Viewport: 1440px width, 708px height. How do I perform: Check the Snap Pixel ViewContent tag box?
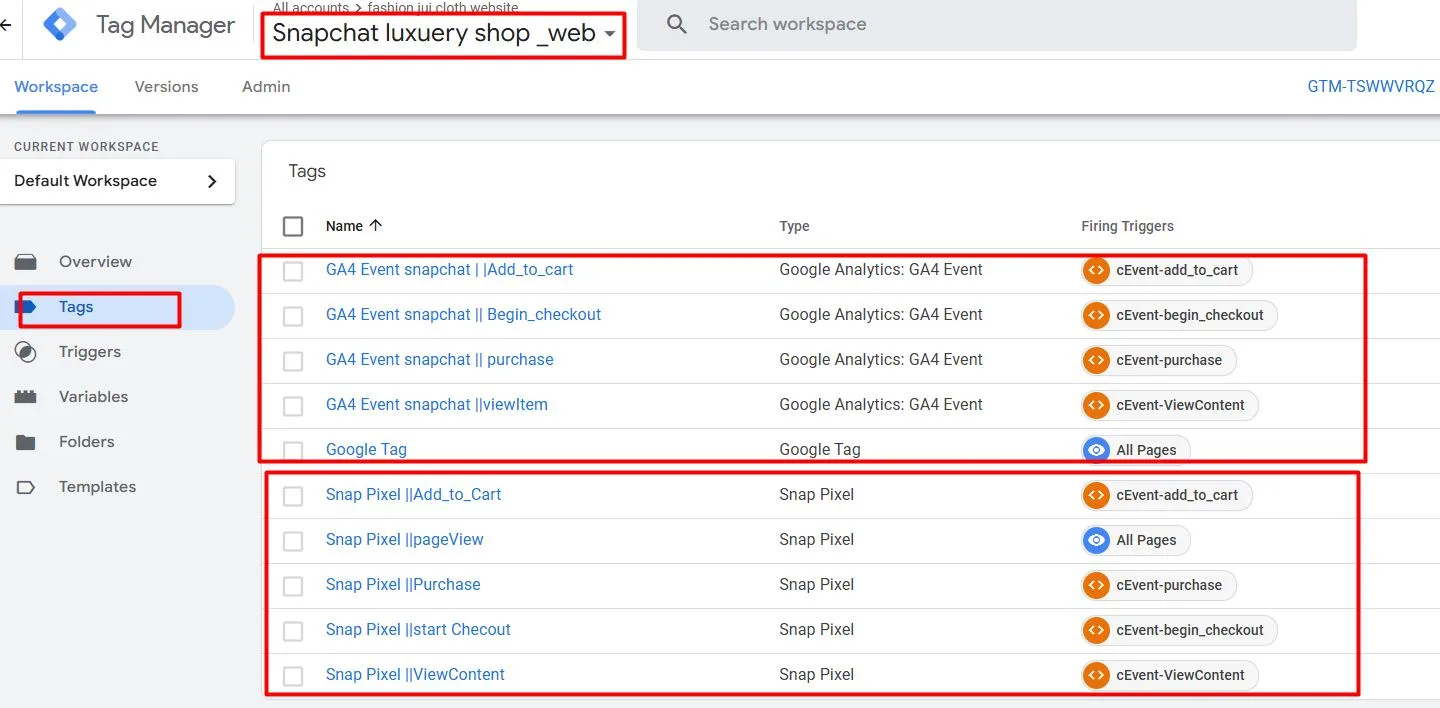(293, 676)
